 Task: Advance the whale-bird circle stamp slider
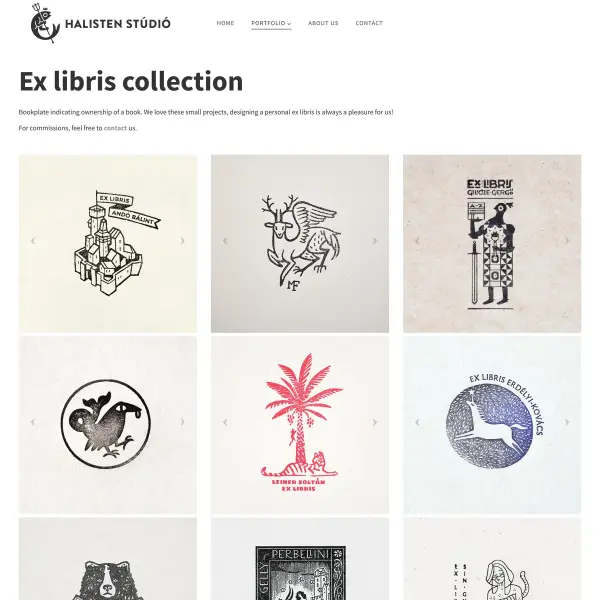click(x=183, y=422)
